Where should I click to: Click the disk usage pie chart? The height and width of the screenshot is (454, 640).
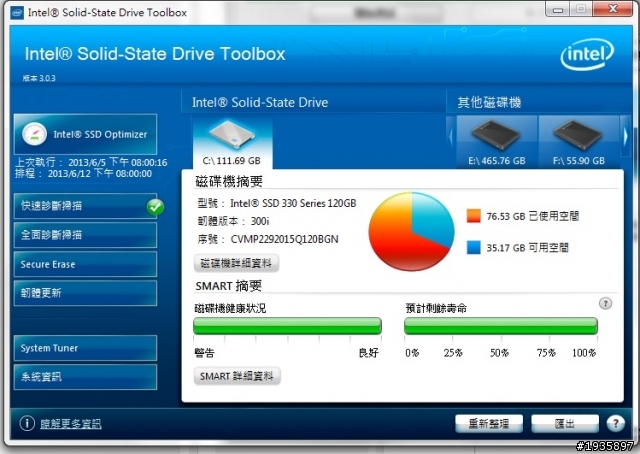(411, 231)
